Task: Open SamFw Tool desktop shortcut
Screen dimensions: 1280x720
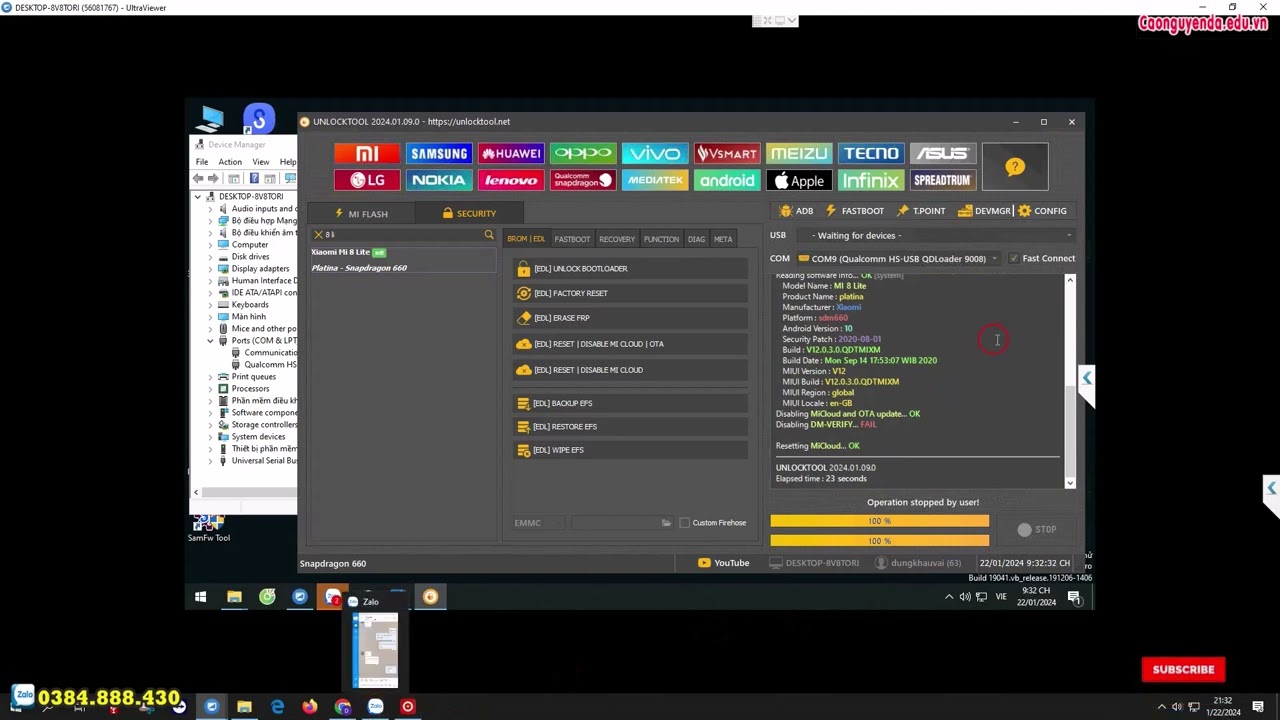Action: 208,528
